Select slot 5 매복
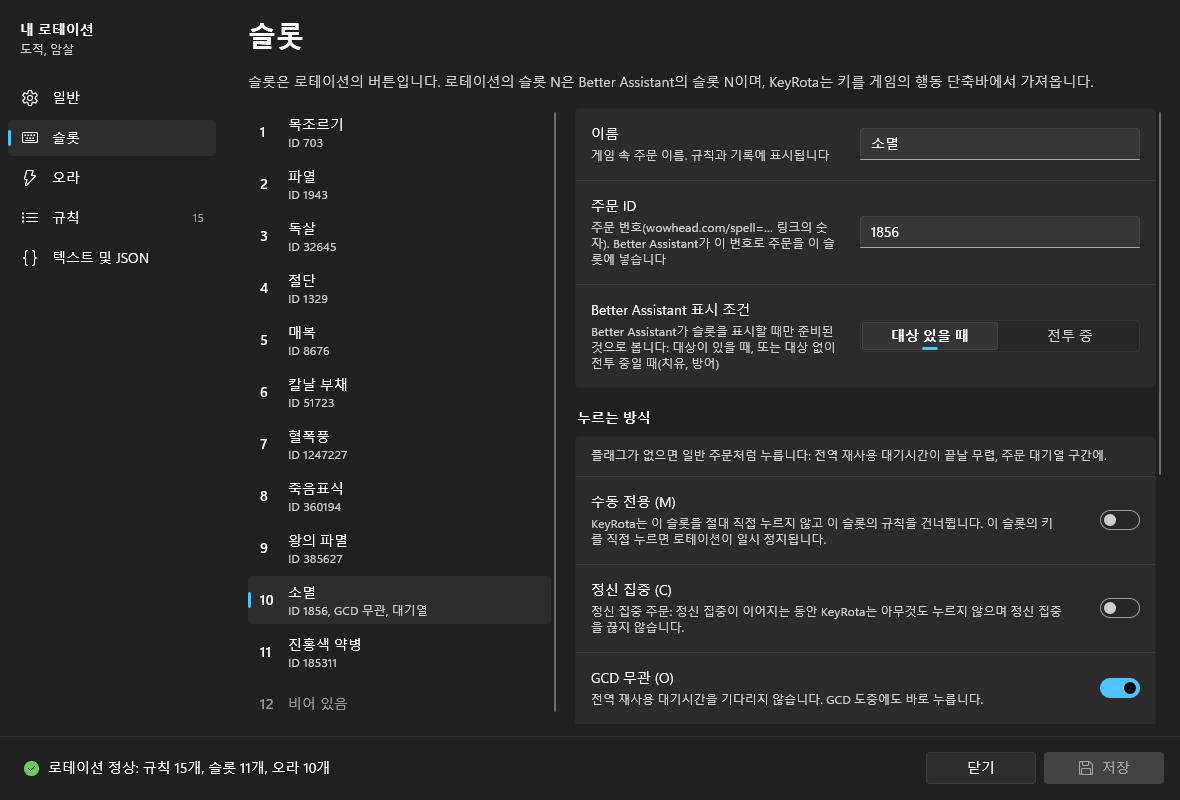Image resolution: width=1180 pixels, height=800 pixels. 399,340
